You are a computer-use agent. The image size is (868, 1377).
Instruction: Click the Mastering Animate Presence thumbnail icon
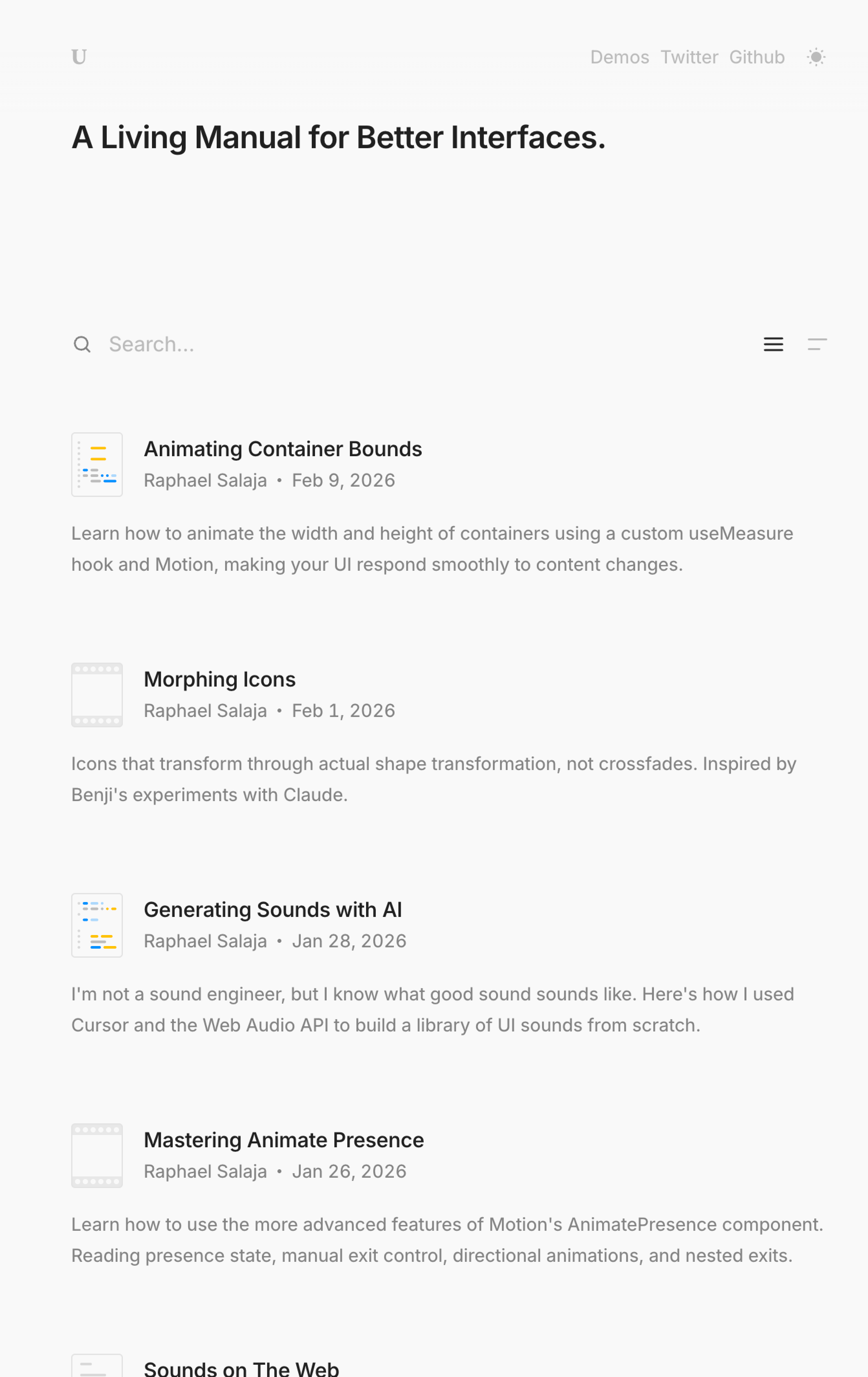pyautogui.click(x=97, y=1156)
